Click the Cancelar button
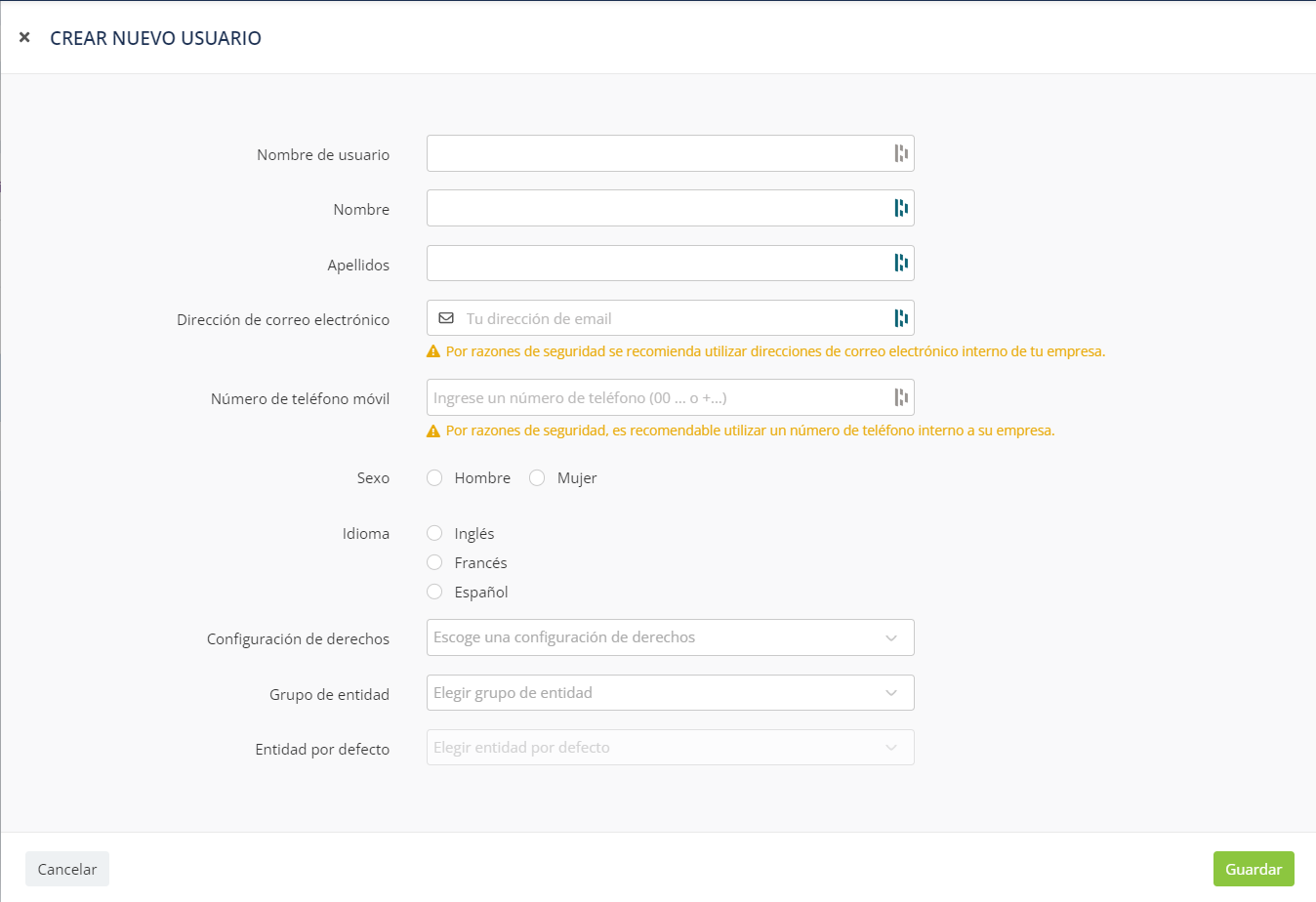 coord(67,869)
